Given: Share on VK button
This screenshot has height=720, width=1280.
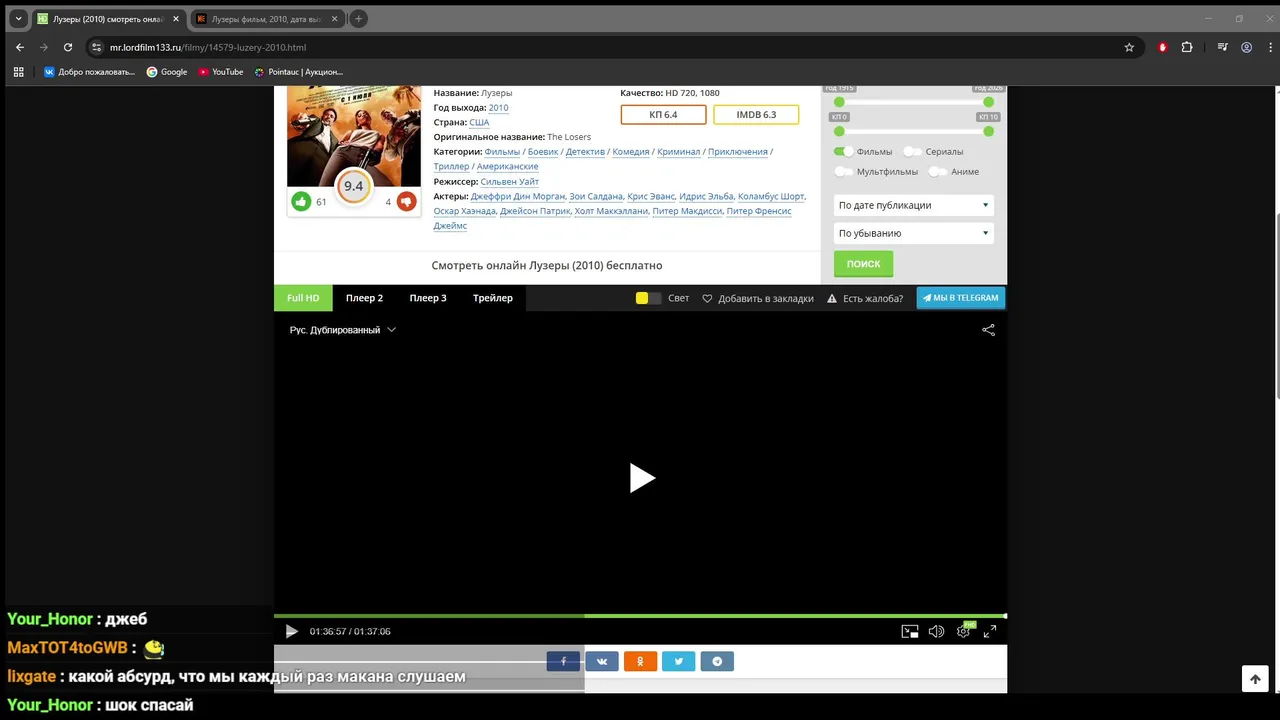Looking at the screenshot, I should pyautogui.click(x=602, y=661).
